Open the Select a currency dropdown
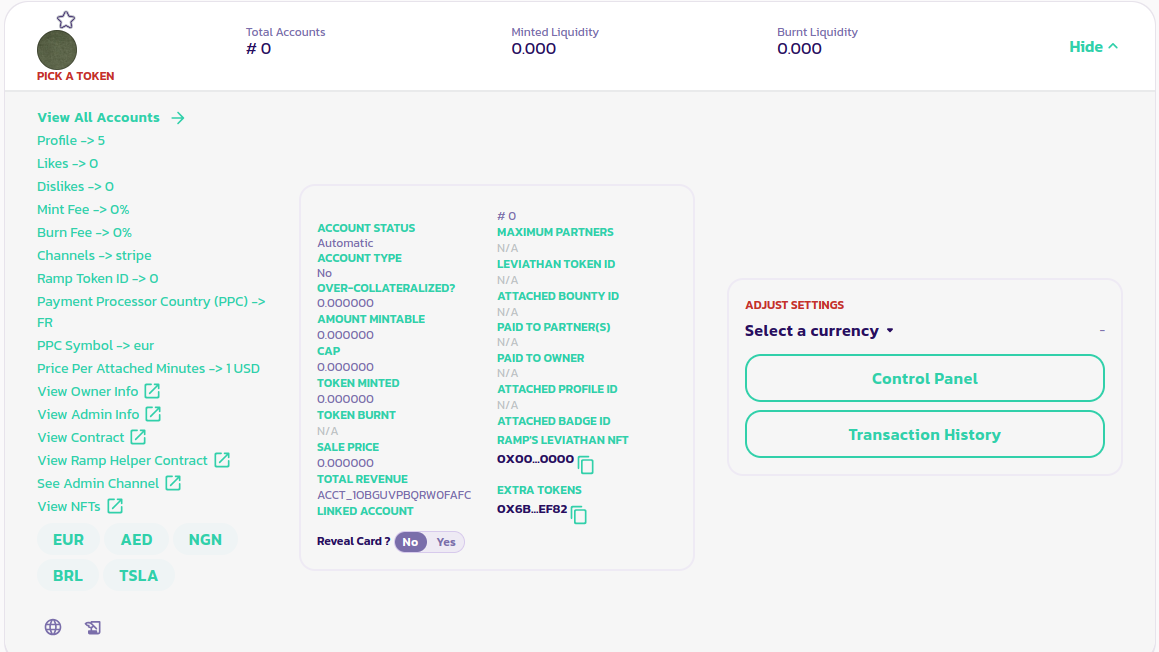 819,331
